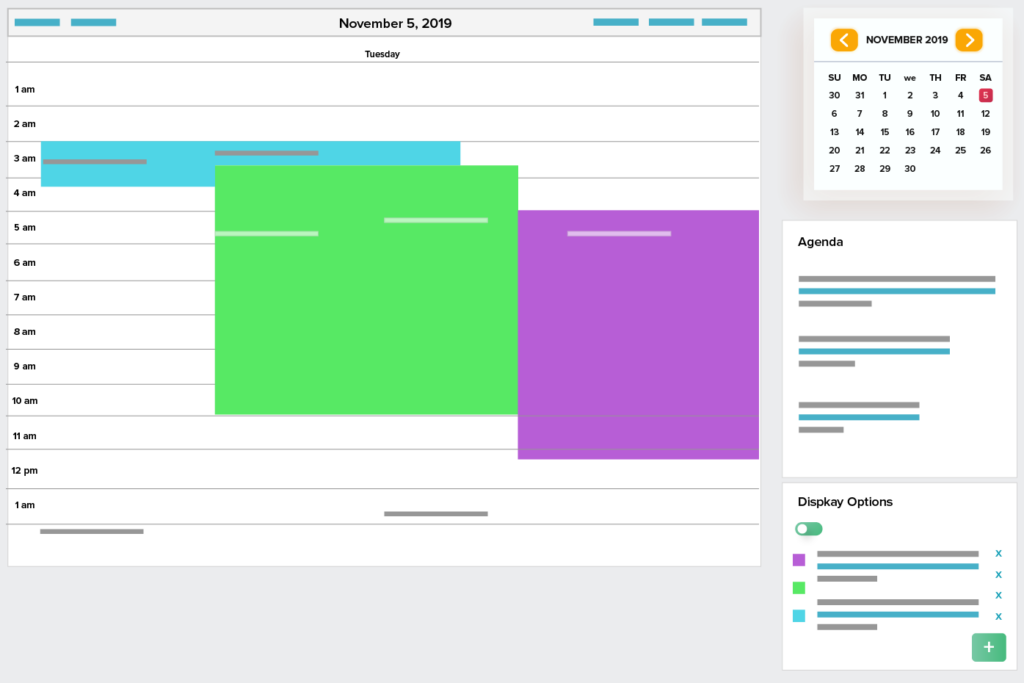1024x683 pixels.
Task: Remove the cyan calendar with its x button
Action: click(997, 617)
